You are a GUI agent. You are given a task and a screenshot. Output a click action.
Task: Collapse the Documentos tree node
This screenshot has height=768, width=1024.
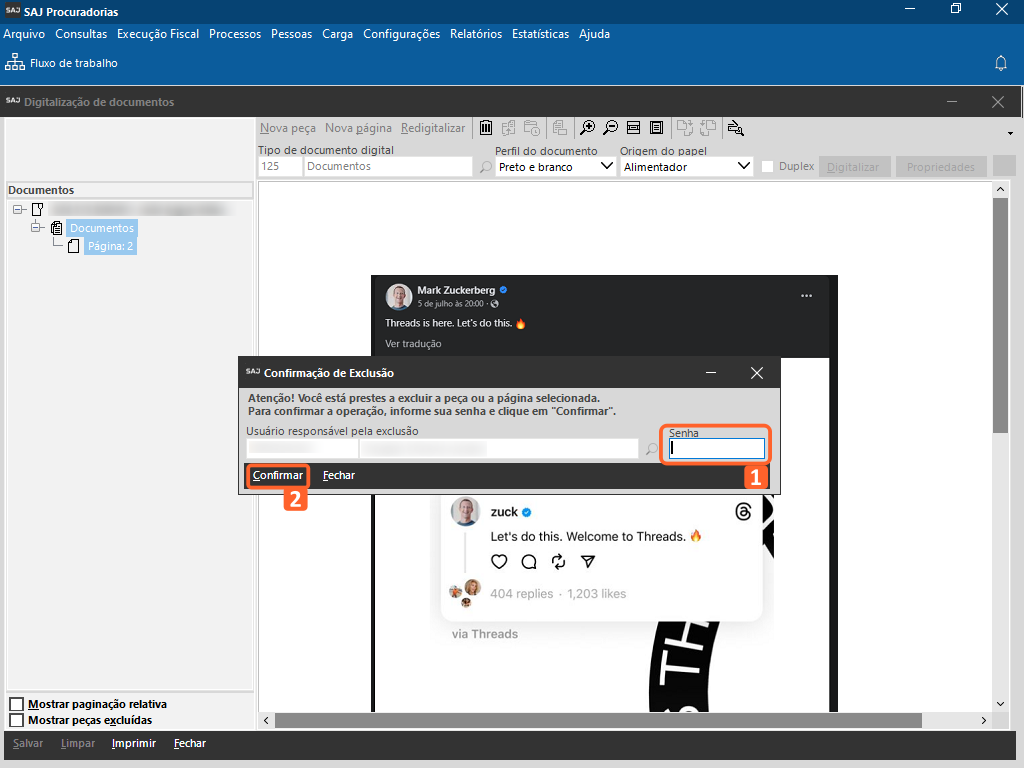tap(38, 228)
